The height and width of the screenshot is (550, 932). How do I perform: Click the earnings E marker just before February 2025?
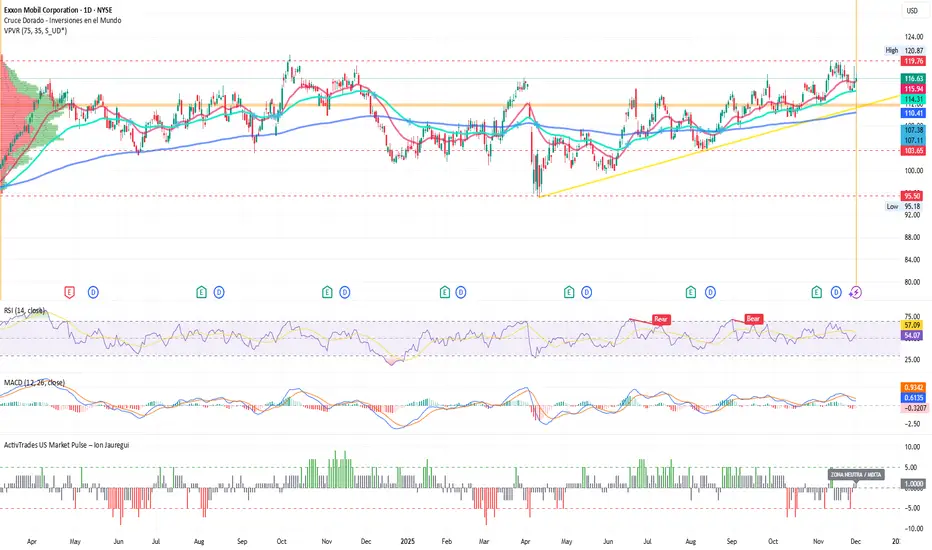(x=445, y=292)
